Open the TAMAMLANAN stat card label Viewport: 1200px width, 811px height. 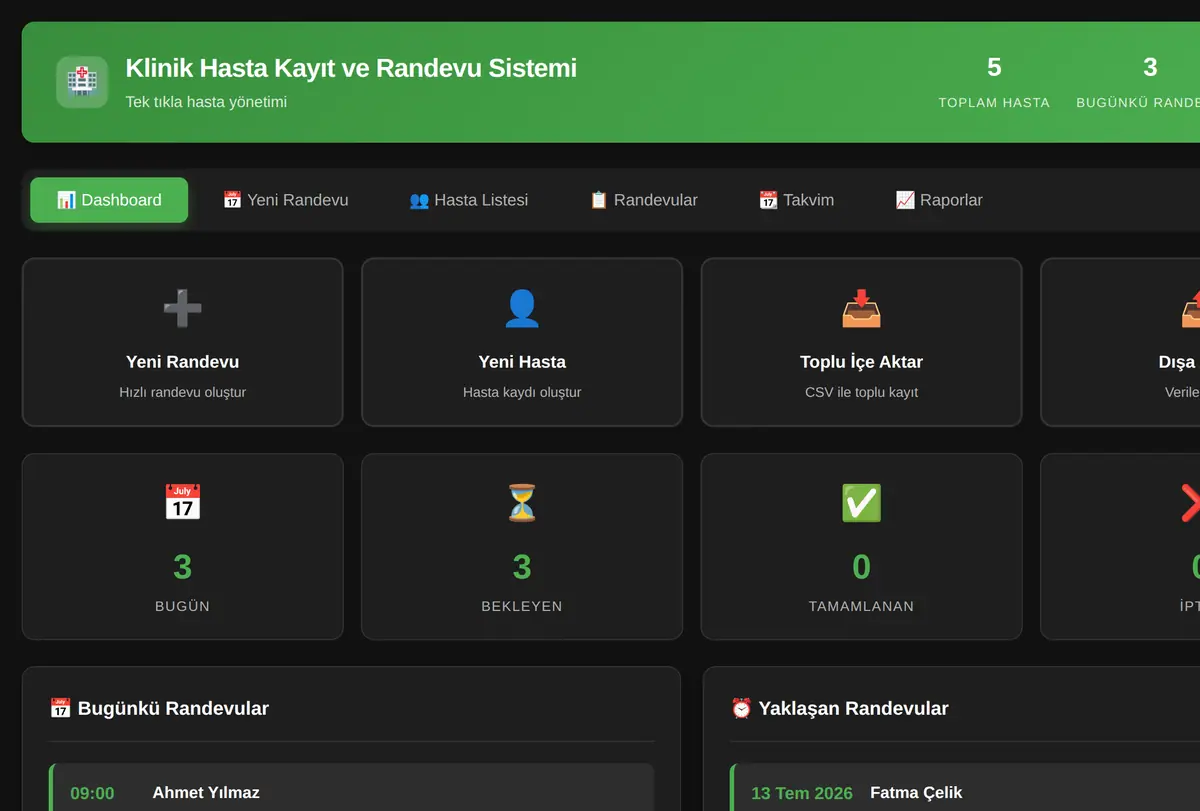(861, 606)
